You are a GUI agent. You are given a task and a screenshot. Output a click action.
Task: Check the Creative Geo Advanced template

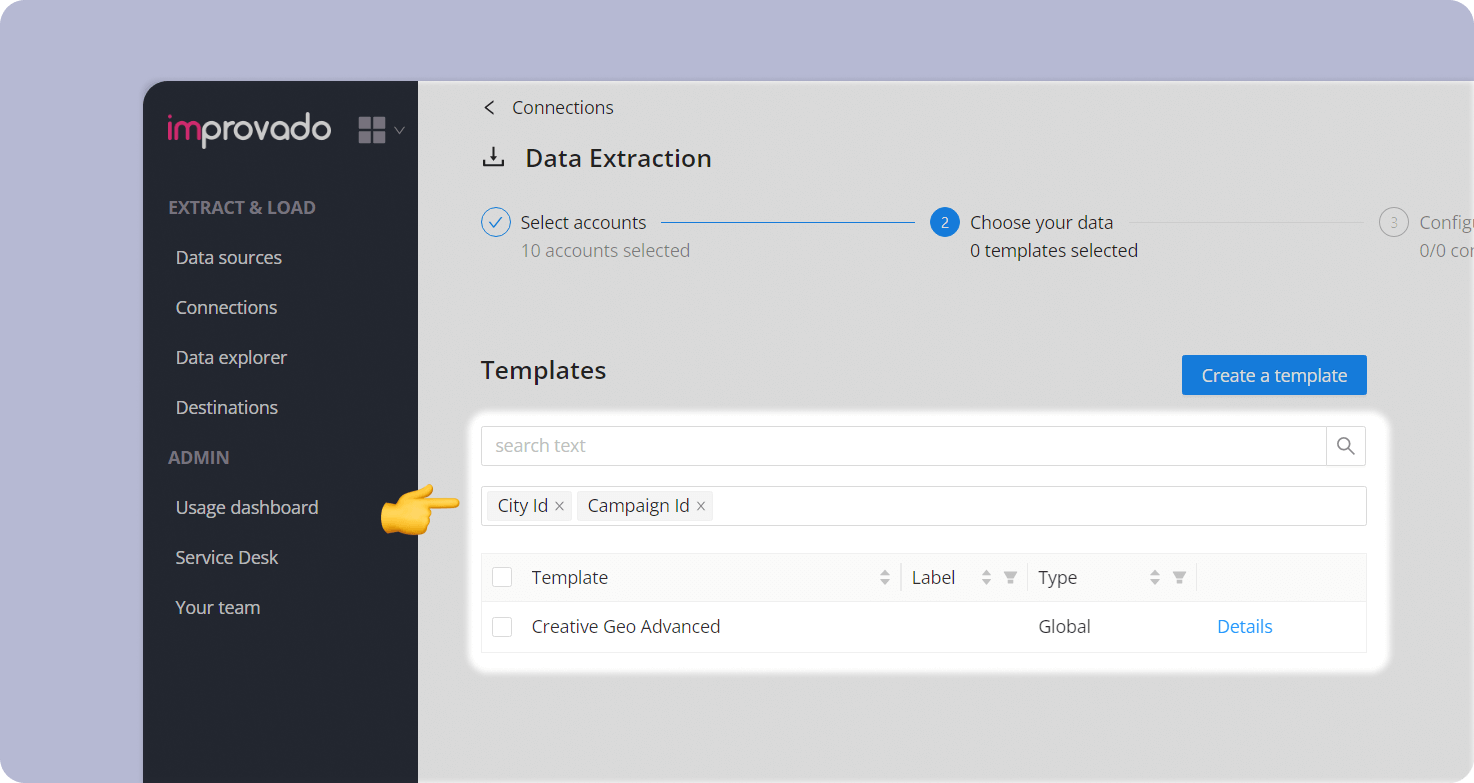(x=502, y=627)
